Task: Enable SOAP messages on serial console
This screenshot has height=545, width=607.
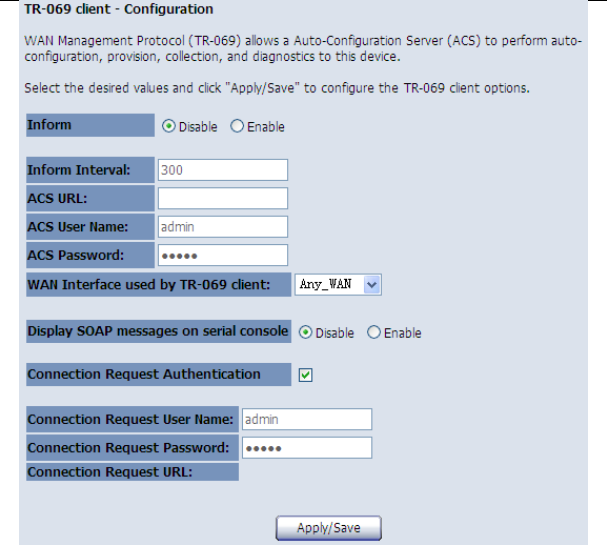Action: 374,333
